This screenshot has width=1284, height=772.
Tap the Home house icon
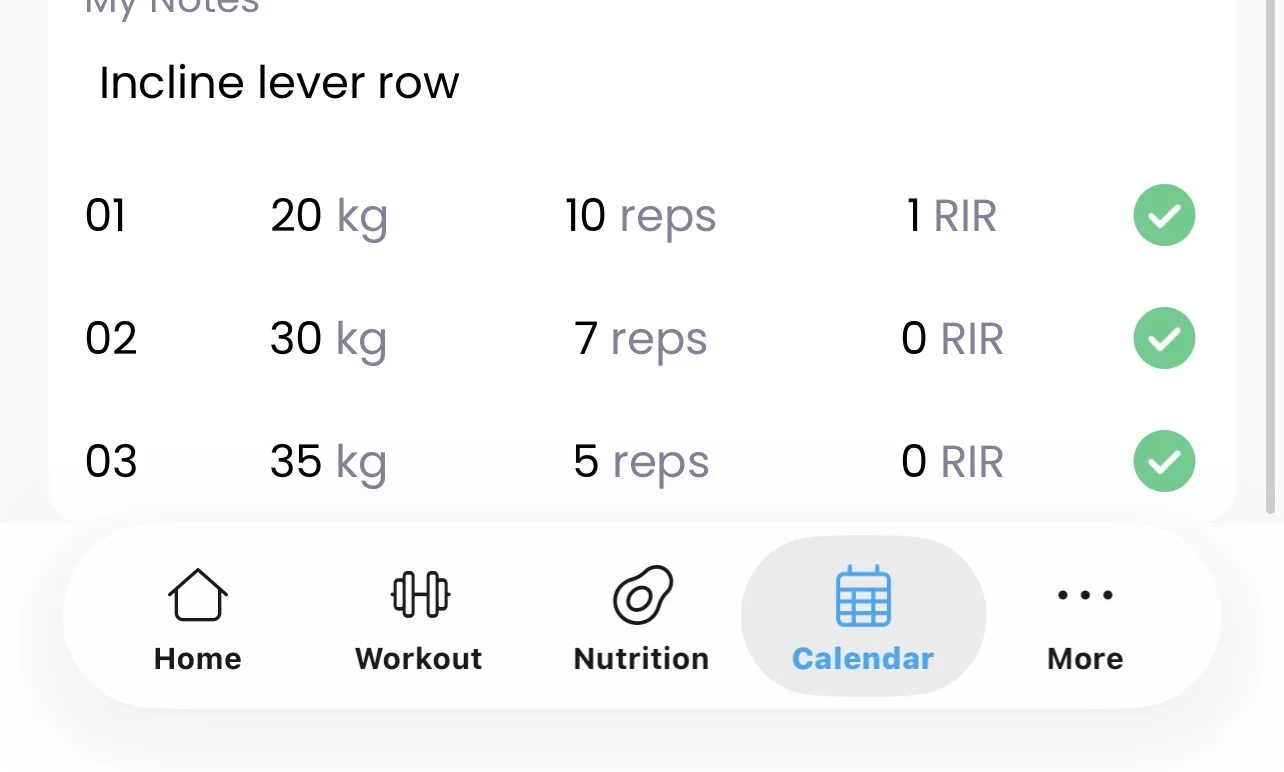click(x=198, y=594)
